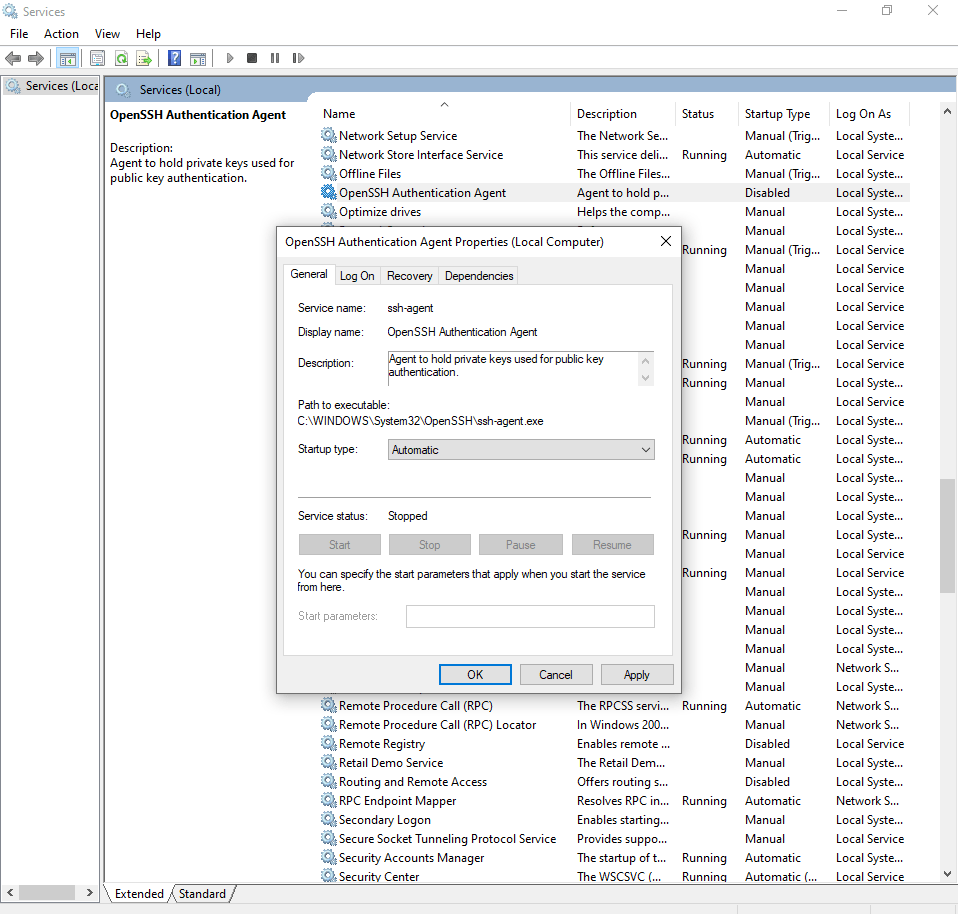This screenshot has height=914, width=958.
Task: Click the Export List toolbar icon
Action: [x=144, y=59]
